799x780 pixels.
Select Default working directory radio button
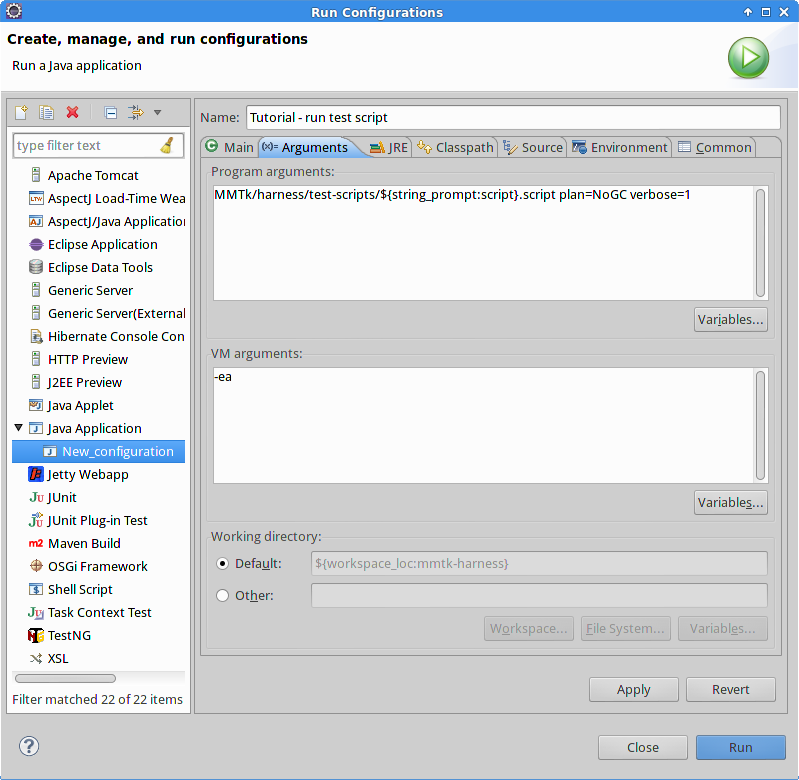223,563
